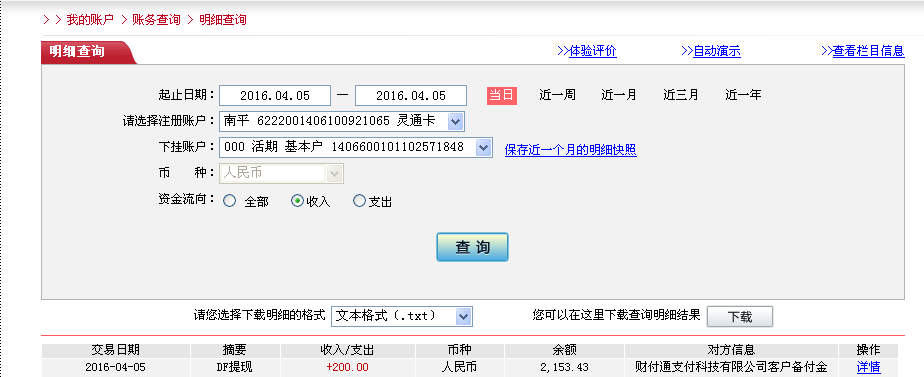The width and height of the screenshot is (924, 377).
Task: Open the 体验评价 link
Action: (586, 51)
